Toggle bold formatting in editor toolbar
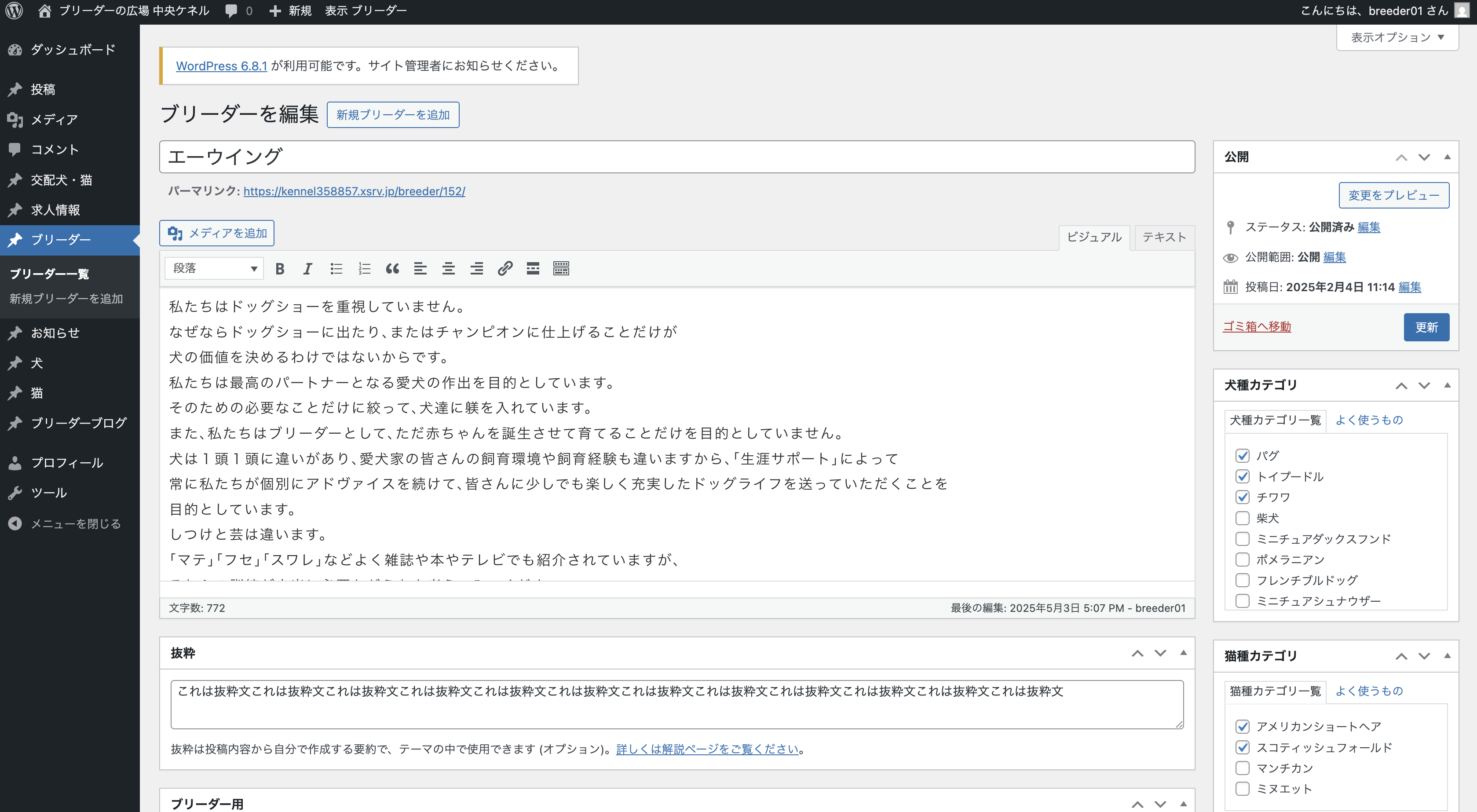This screenshot has width=1477, height=812. point(280,268)
